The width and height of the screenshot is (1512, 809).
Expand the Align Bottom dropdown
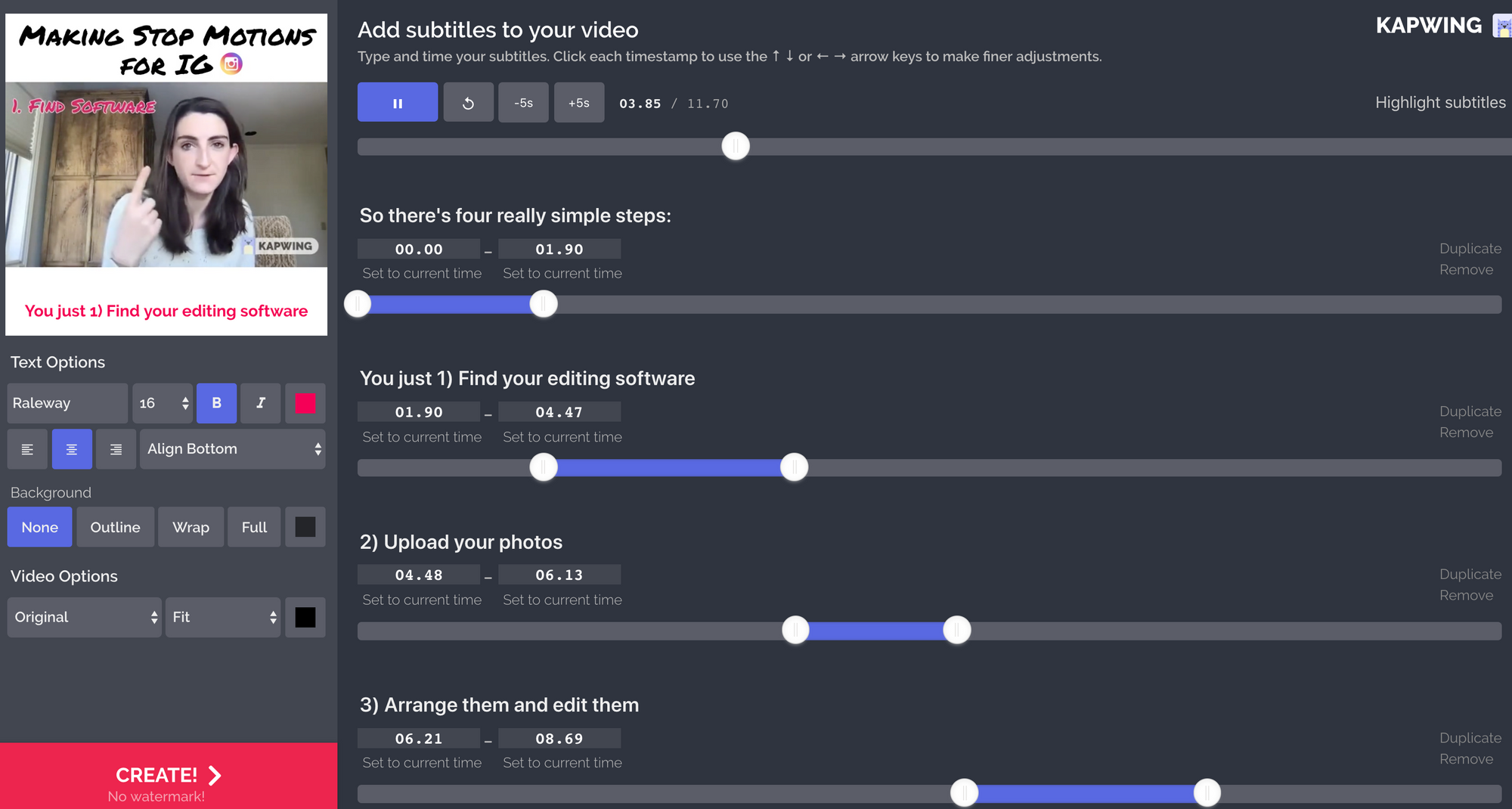pyautogui.click(x=232, y=449)
